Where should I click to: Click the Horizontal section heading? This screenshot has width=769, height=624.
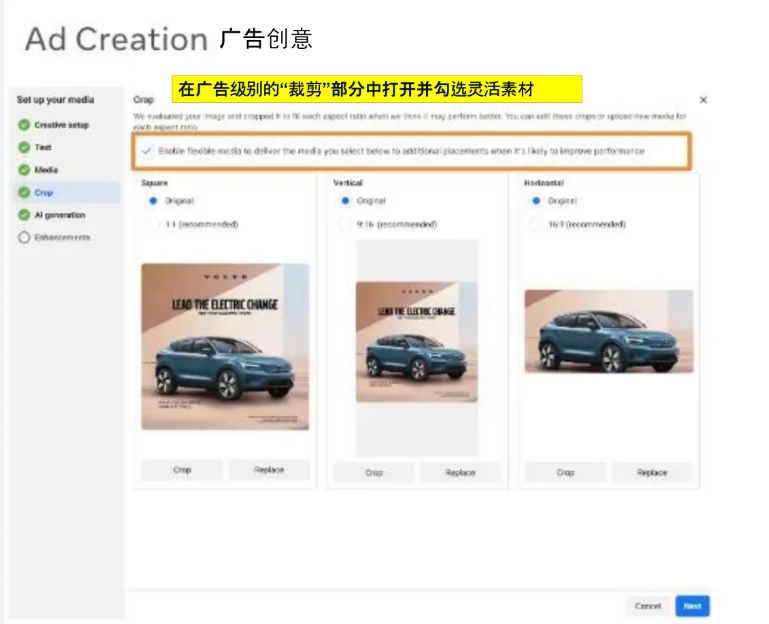tap(544, 183)
